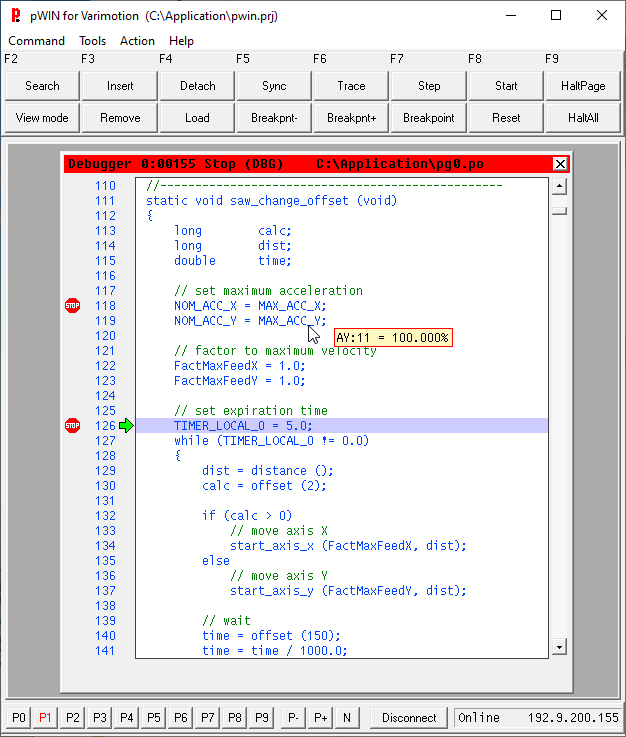Screen dimensions: 626x737
Task: Click the Sync button
Action: (x=274, y=86)
